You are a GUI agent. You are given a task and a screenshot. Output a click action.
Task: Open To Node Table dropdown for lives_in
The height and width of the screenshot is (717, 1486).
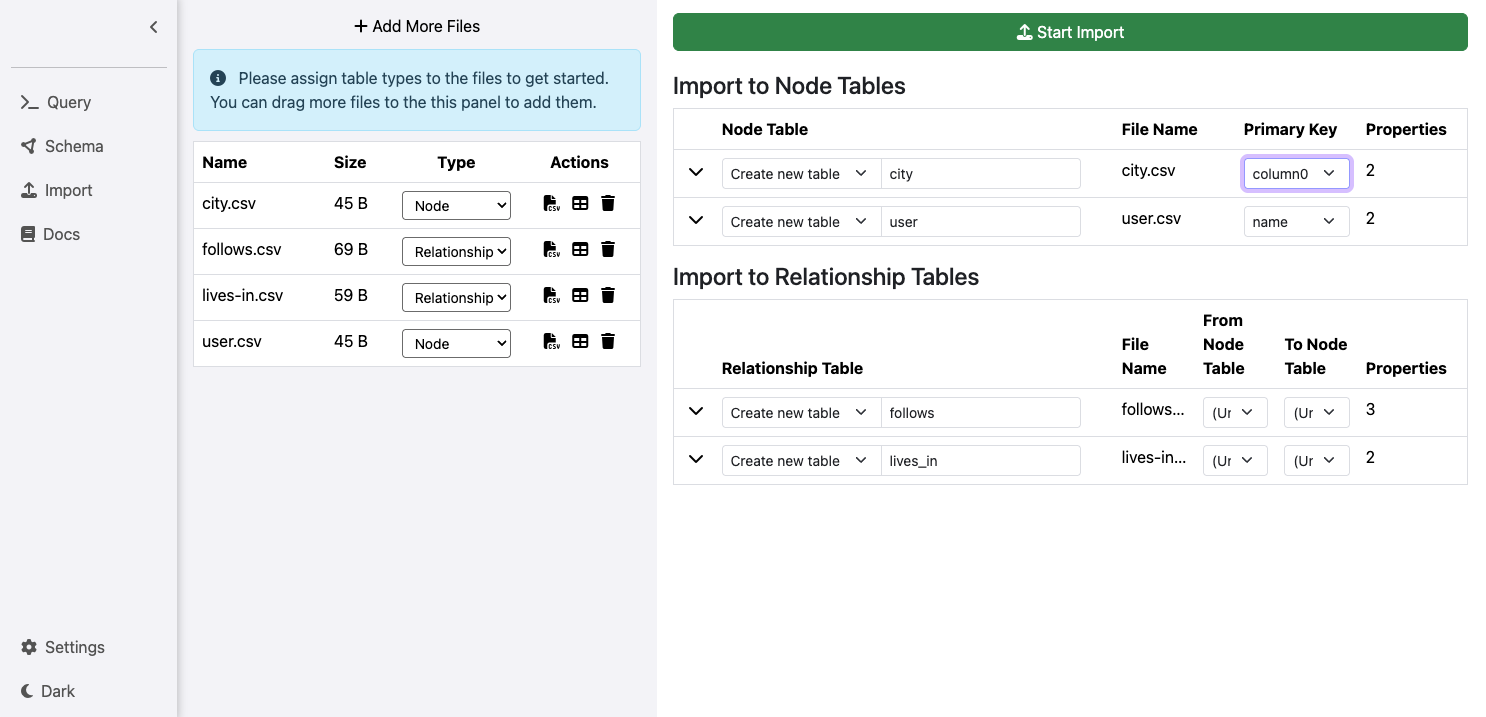coord(1316,461)
